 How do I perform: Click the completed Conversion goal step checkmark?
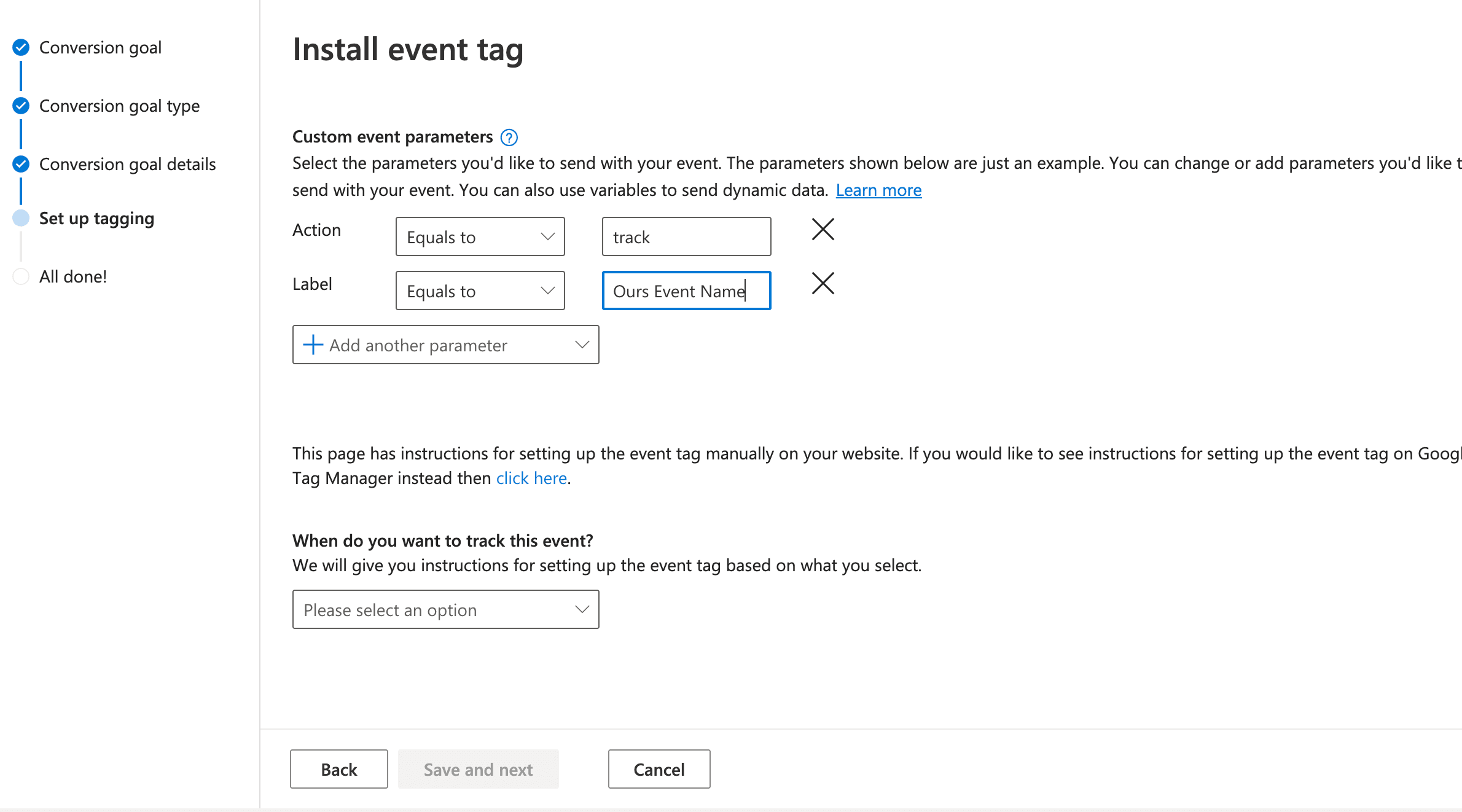20,47
